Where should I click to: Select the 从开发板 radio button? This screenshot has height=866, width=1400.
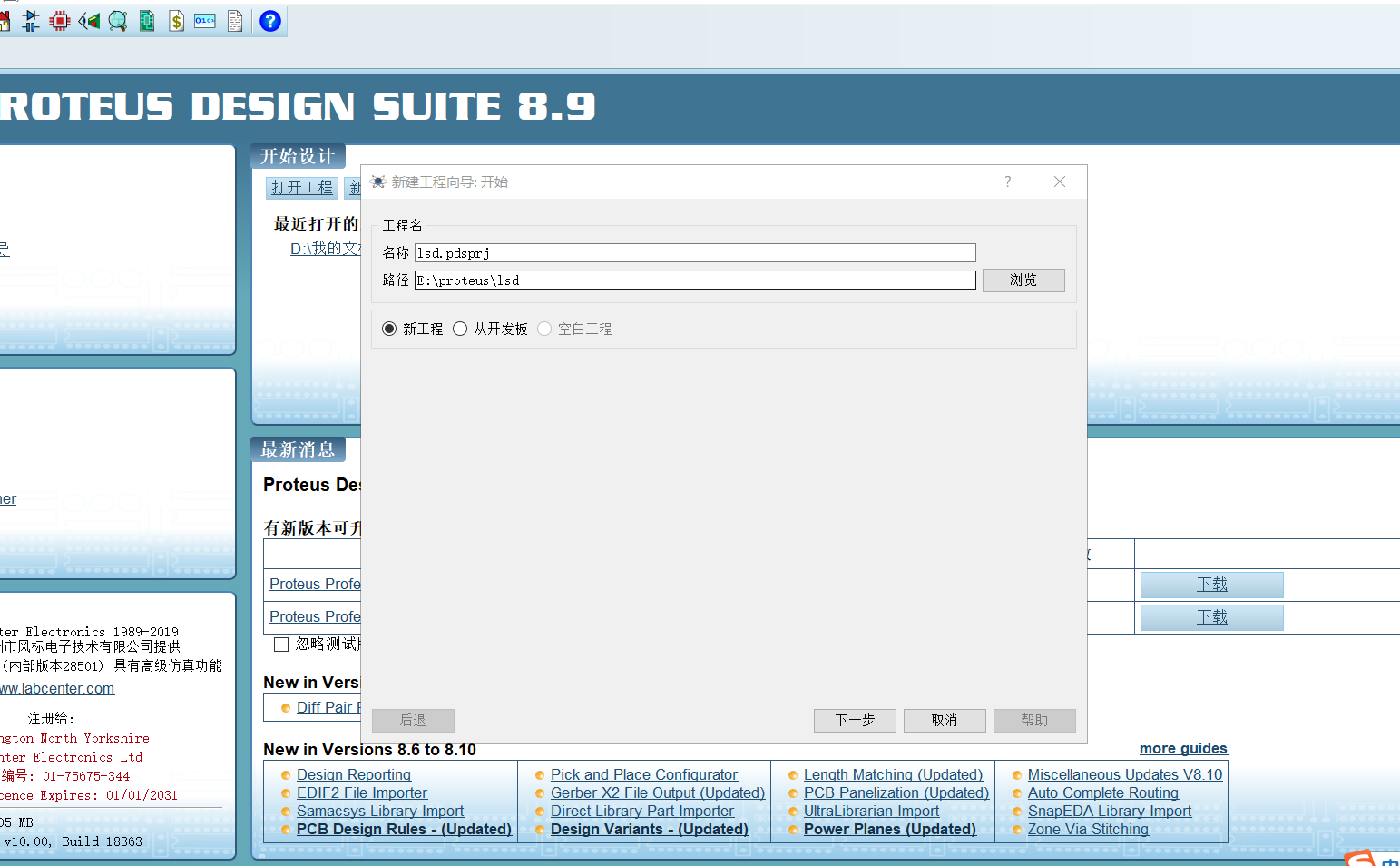point(460,329)
